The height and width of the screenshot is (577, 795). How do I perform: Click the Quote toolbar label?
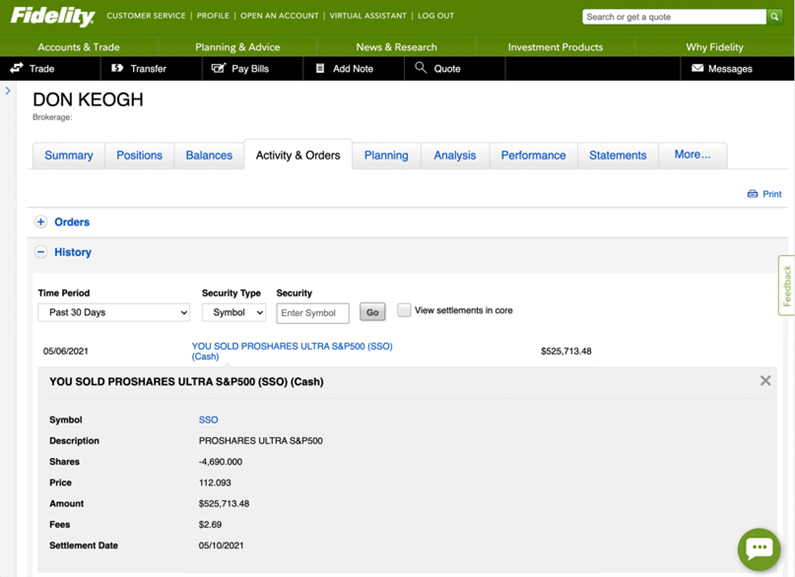point(447,68)
